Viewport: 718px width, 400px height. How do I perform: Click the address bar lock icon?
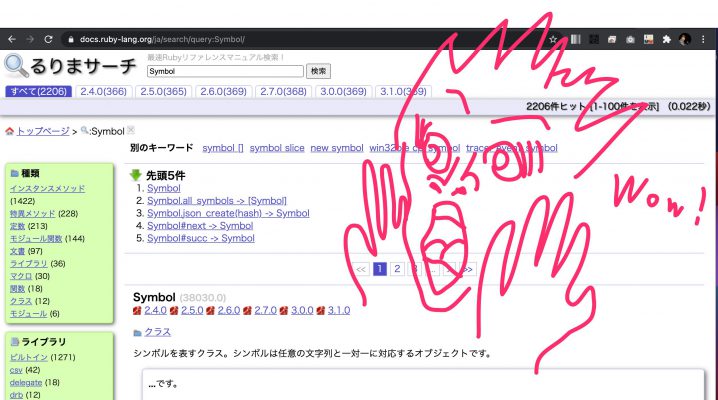[71, 39]
